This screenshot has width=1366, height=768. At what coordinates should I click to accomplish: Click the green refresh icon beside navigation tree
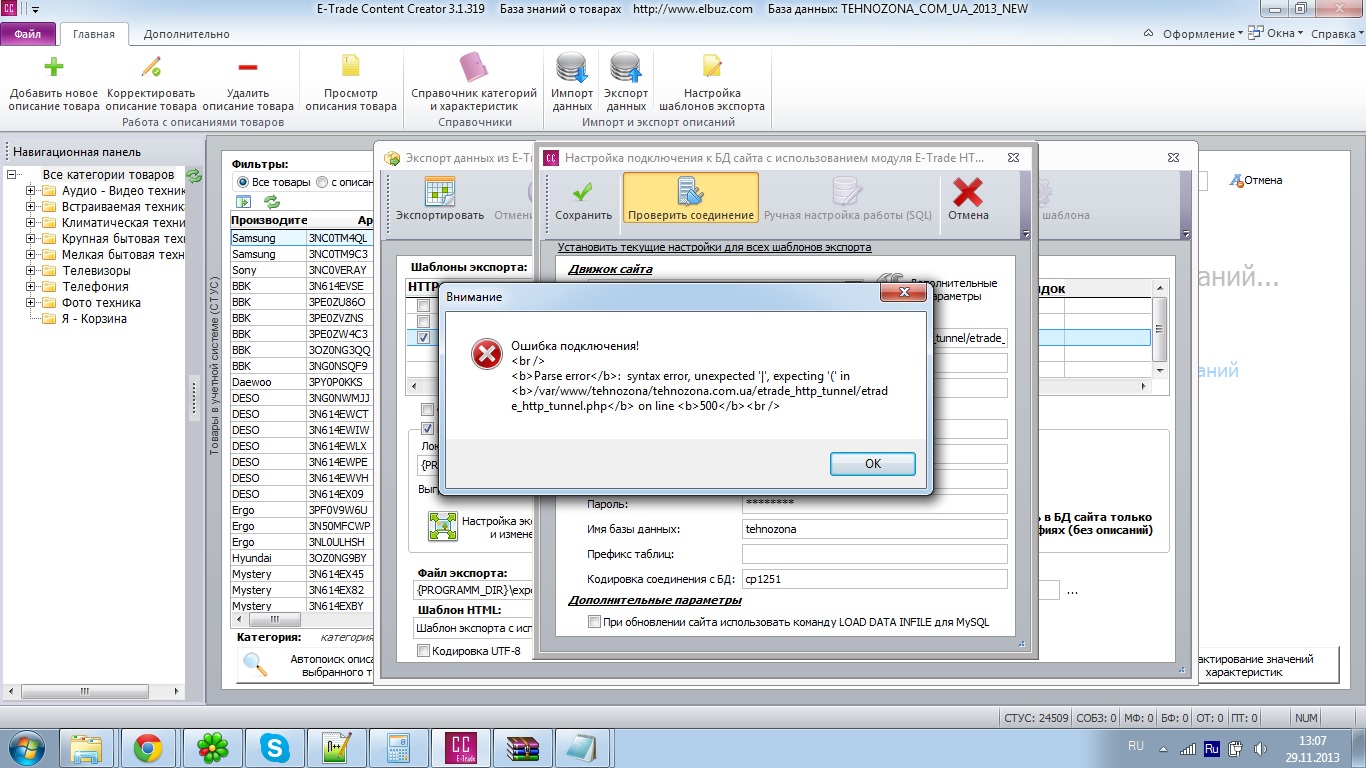[x=195, y=175]
